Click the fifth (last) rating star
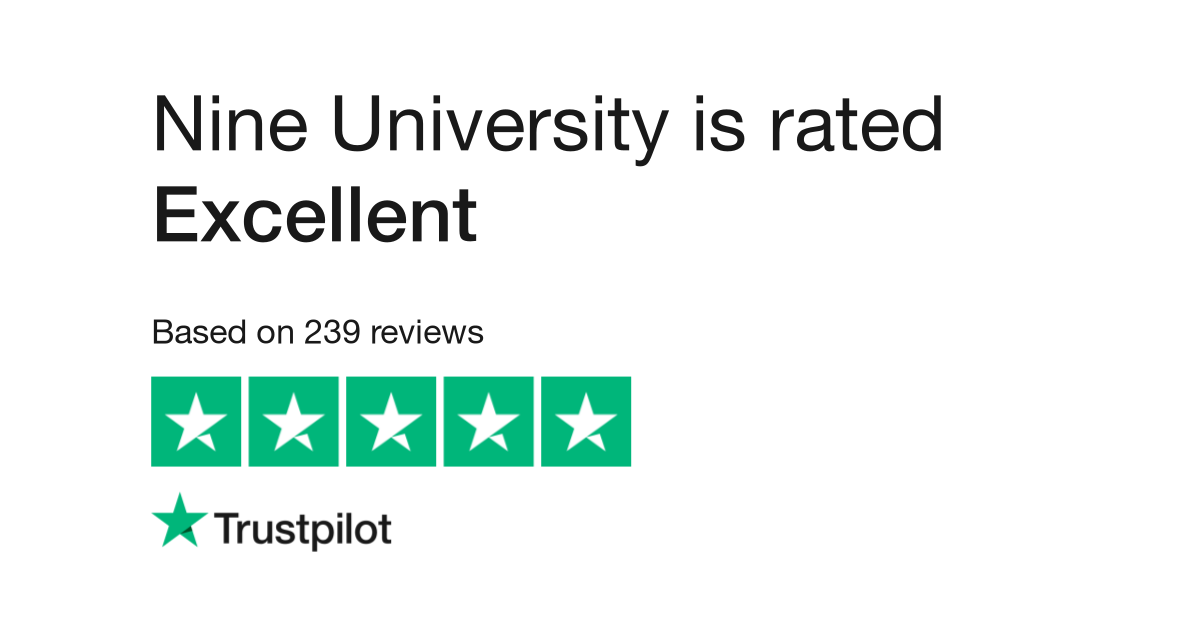Viewport: 1200px width, 627px height. [x=586, y=421]
